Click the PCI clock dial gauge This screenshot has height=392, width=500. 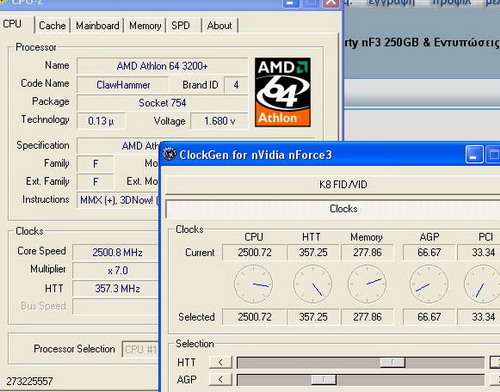[482, 284]
